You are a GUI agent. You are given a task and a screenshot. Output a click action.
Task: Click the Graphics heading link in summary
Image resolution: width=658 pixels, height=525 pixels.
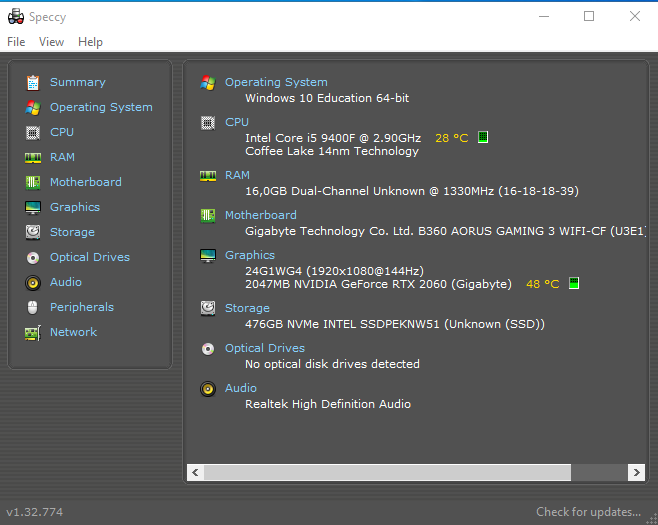pos(250,255)
